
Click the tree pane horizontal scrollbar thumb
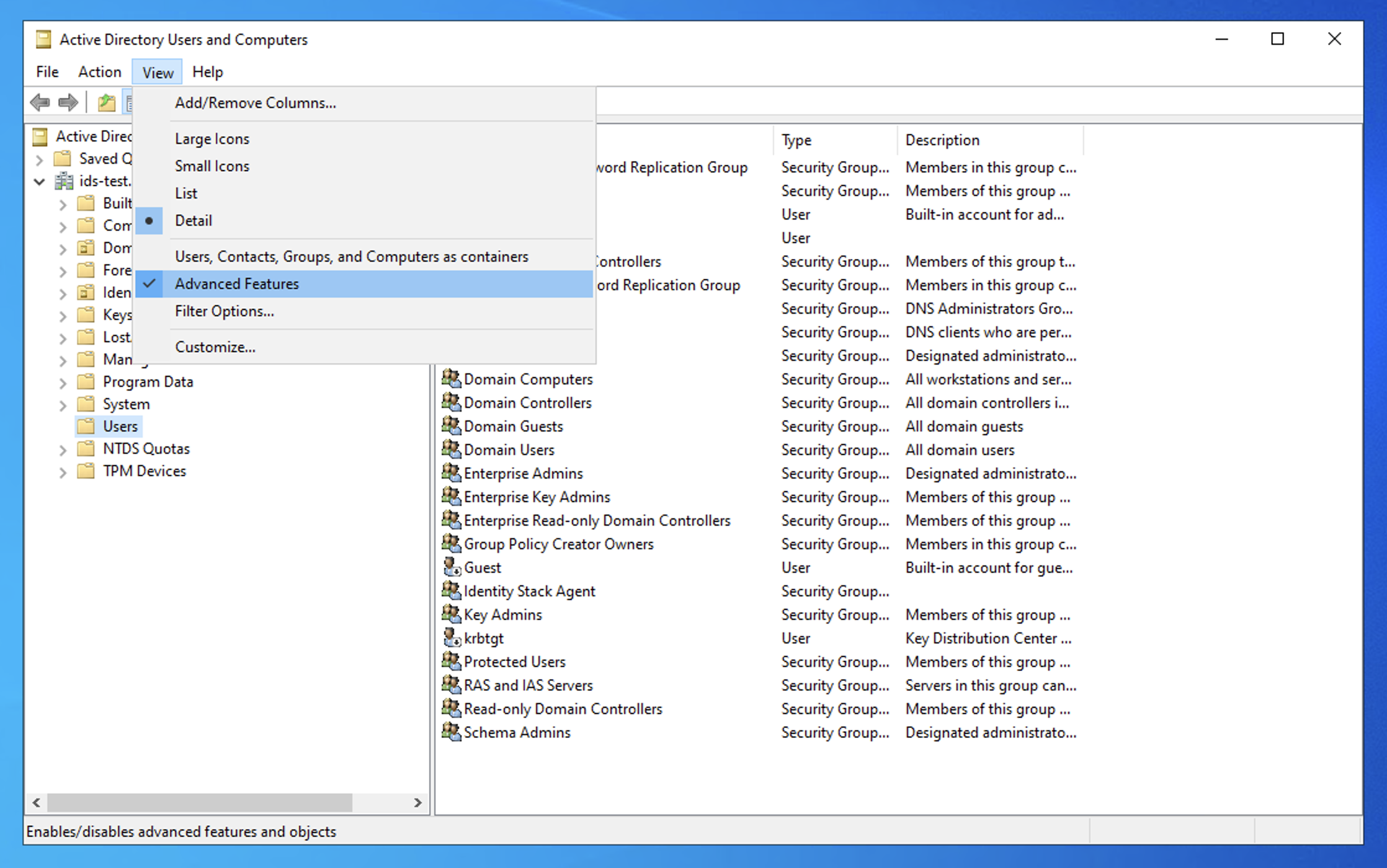(x=200, y=802)
